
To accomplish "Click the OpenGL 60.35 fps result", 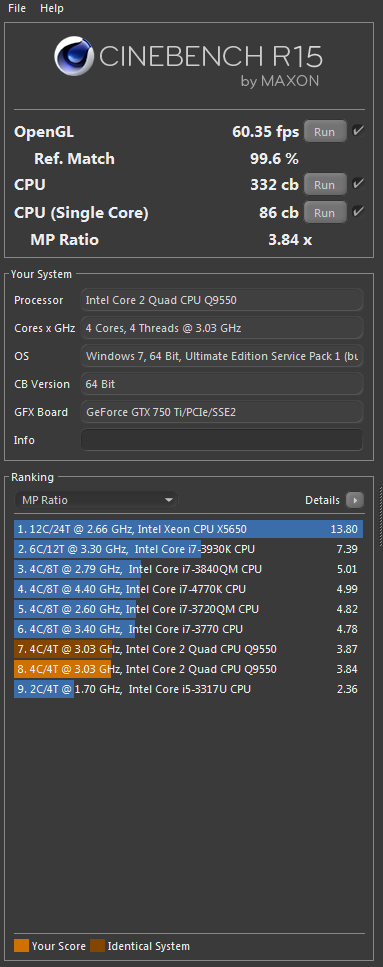I will click(x=265, y=132).
